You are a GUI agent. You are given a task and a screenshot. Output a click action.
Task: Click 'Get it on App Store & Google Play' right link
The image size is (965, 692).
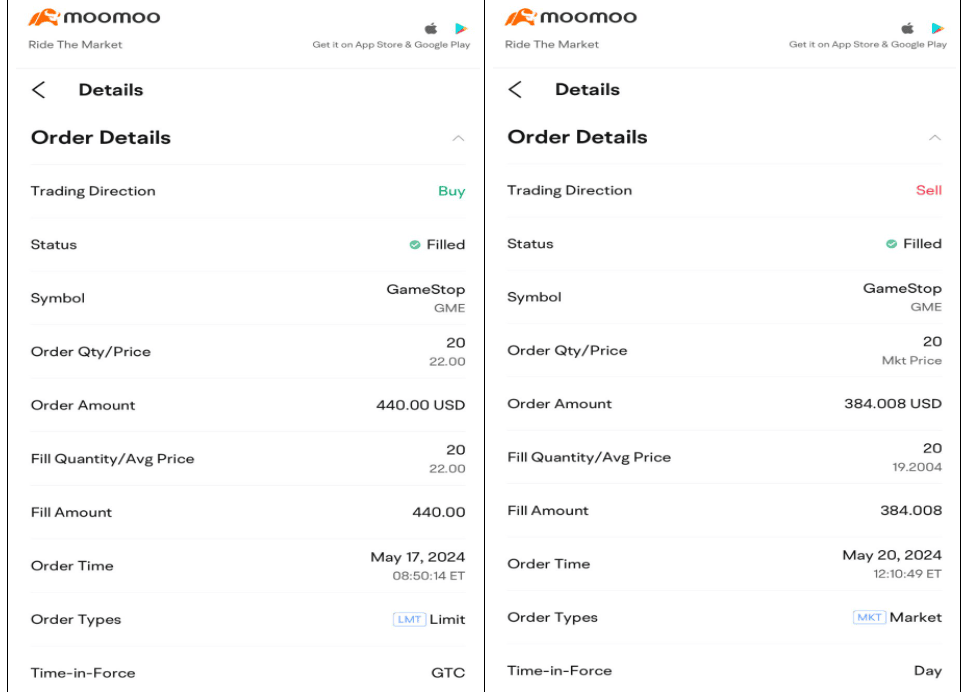(x=867, y=45)
